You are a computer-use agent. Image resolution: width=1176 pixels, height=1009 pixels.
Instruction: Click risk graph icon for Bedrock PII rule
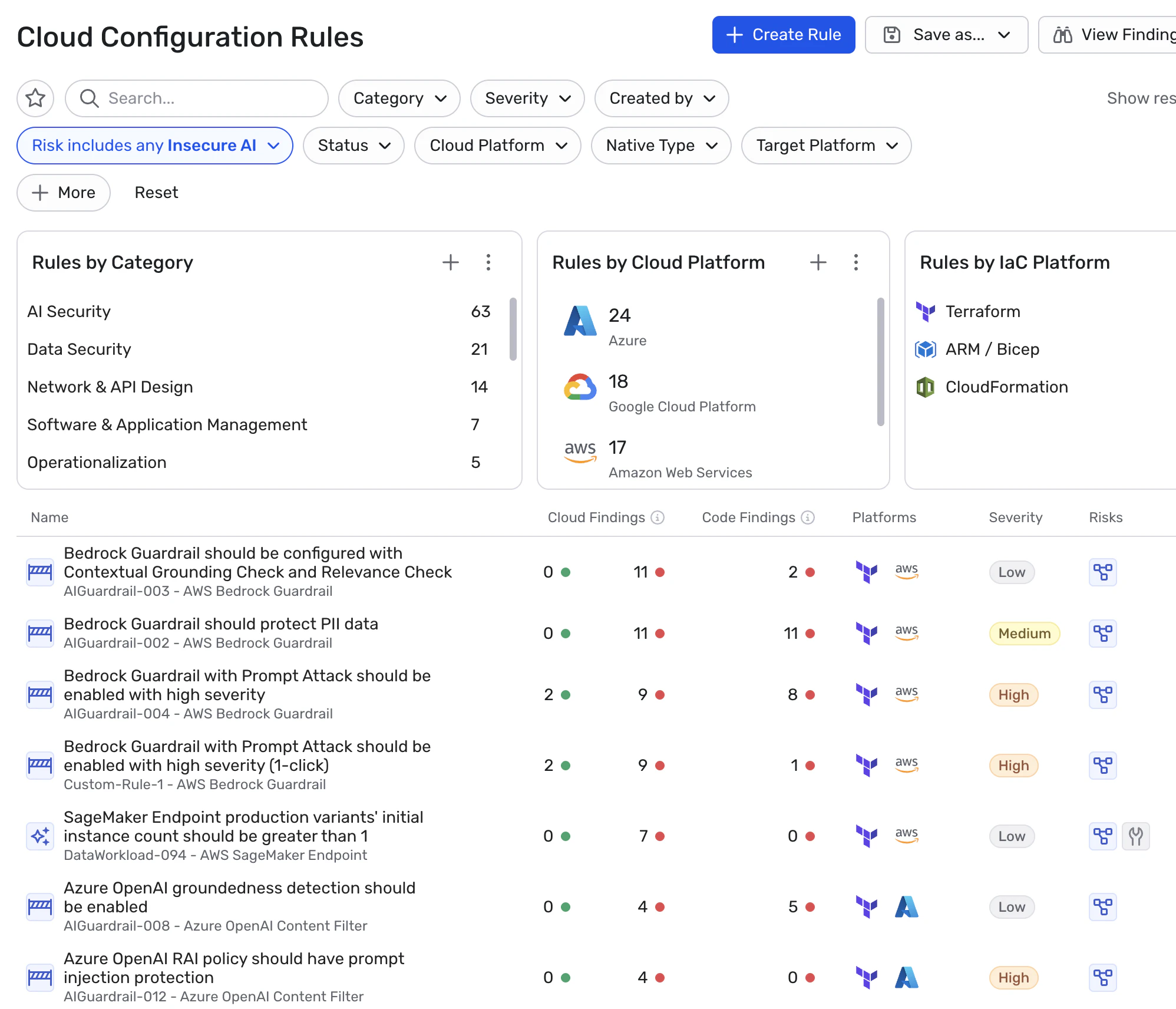pos(1102,634)
